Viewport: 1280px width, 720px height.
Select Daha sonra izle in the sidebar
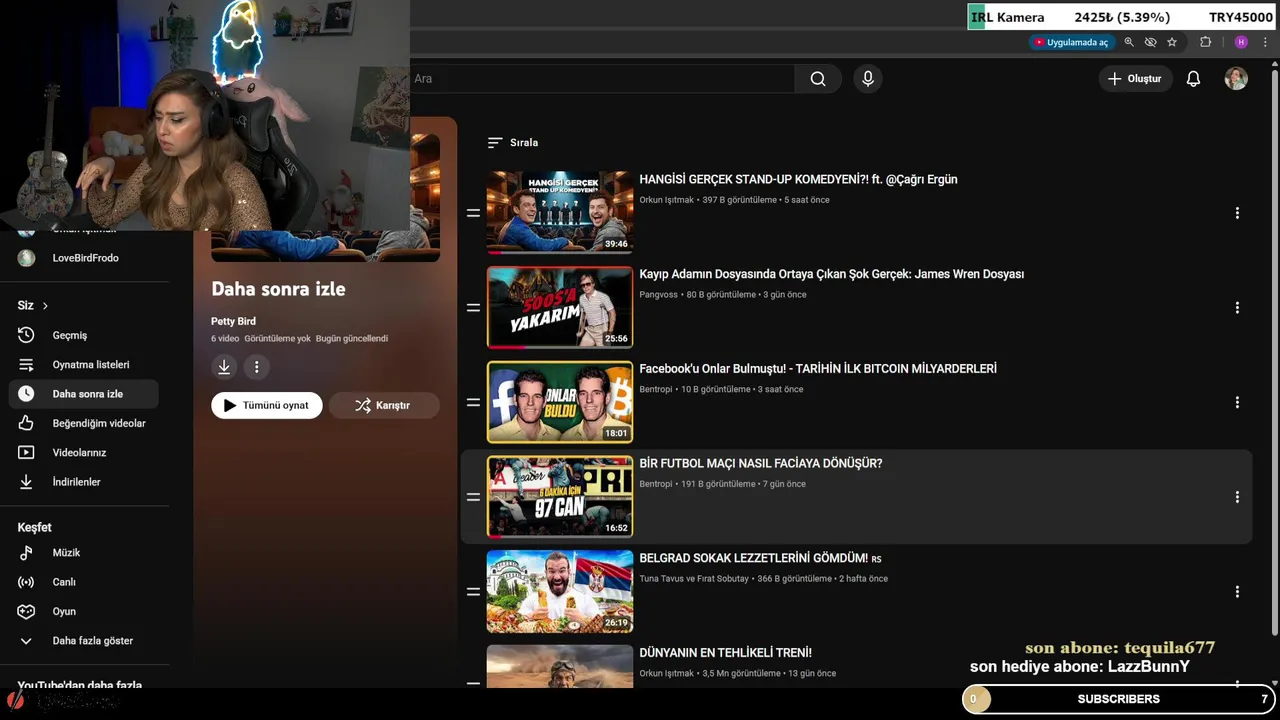(x=82, y=394)
